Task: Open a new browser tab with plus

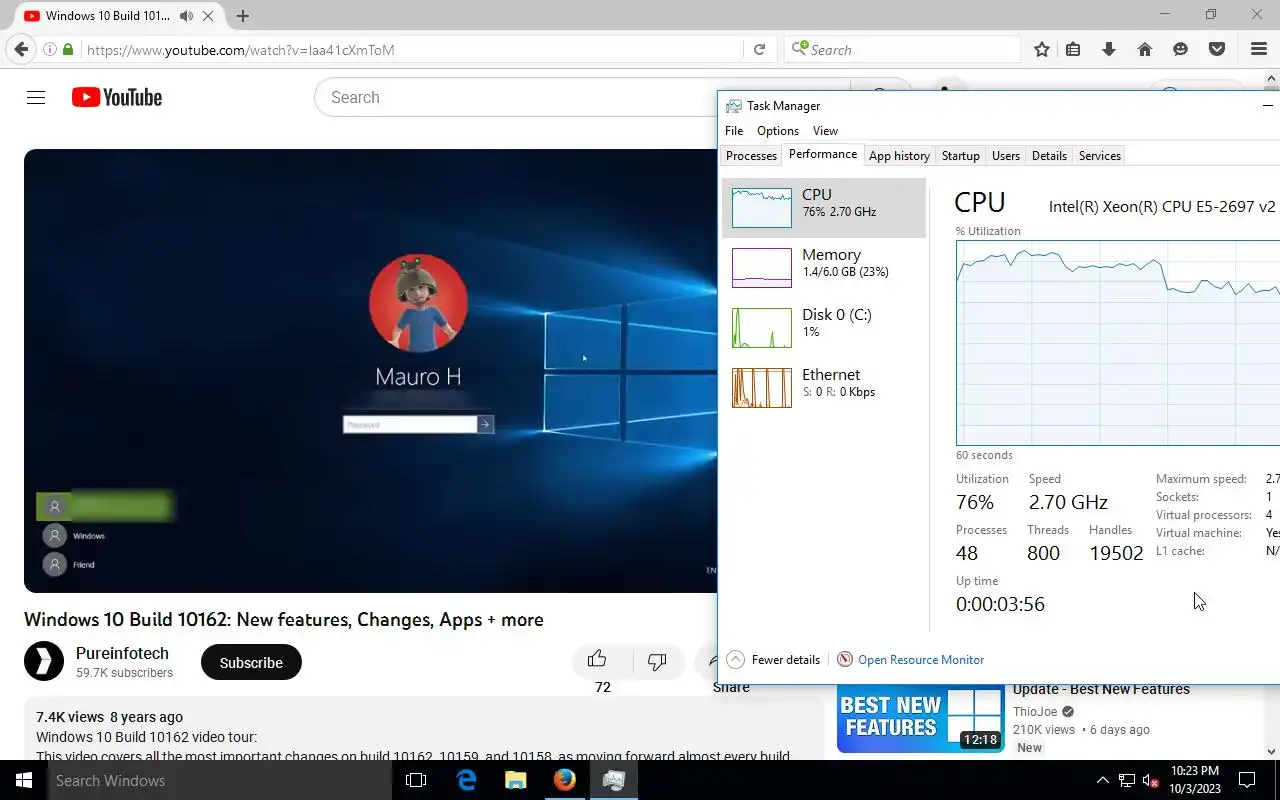Action: [x=242, y=16]
